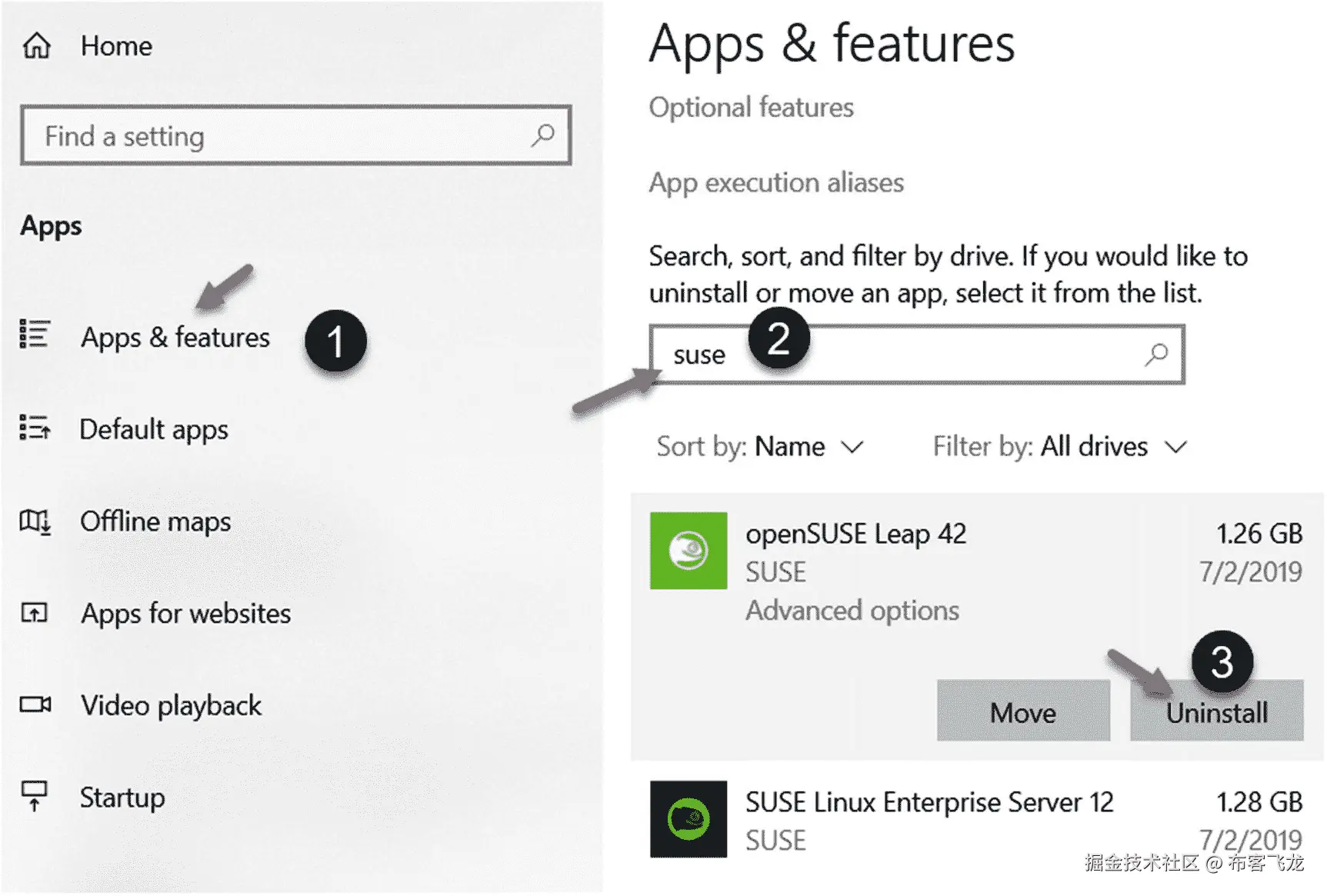Select the openSUSE Leap 42 app name
This screenshot has width=1327, height=896.
856,535
